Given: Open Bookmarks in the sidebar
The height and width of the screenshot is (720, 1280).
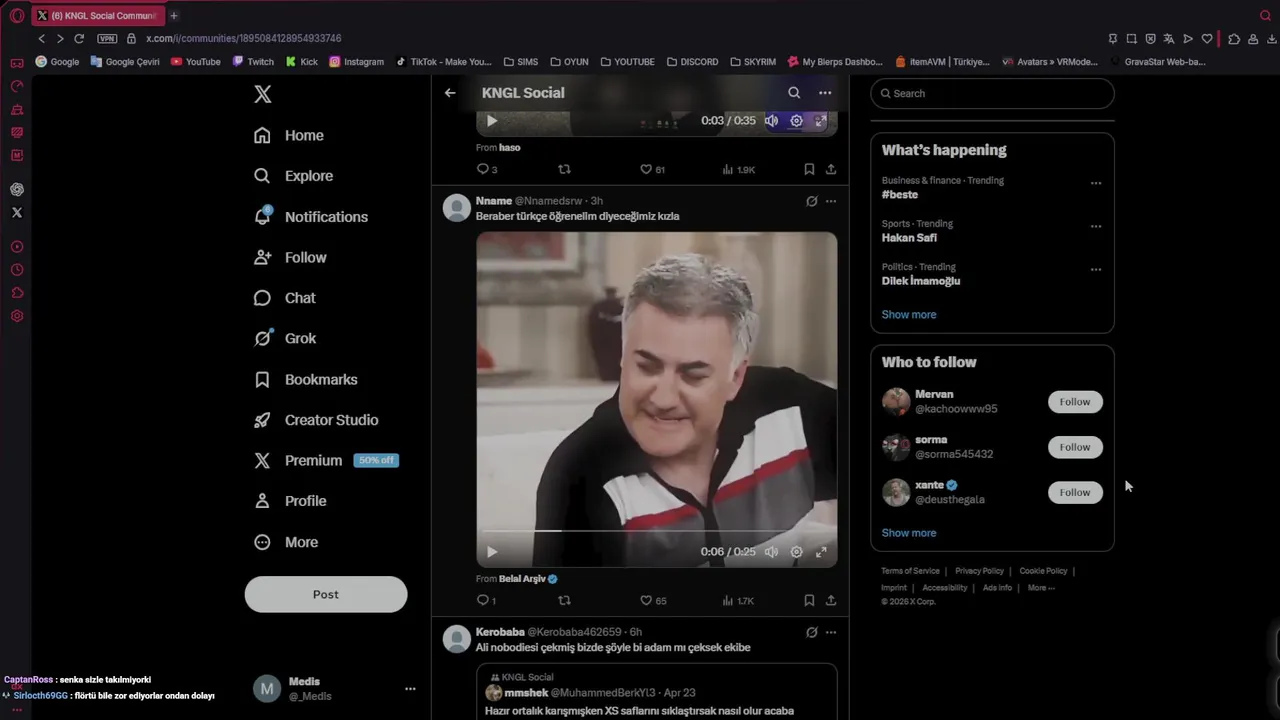Looking at the screenshot, I should coord(305,379).
